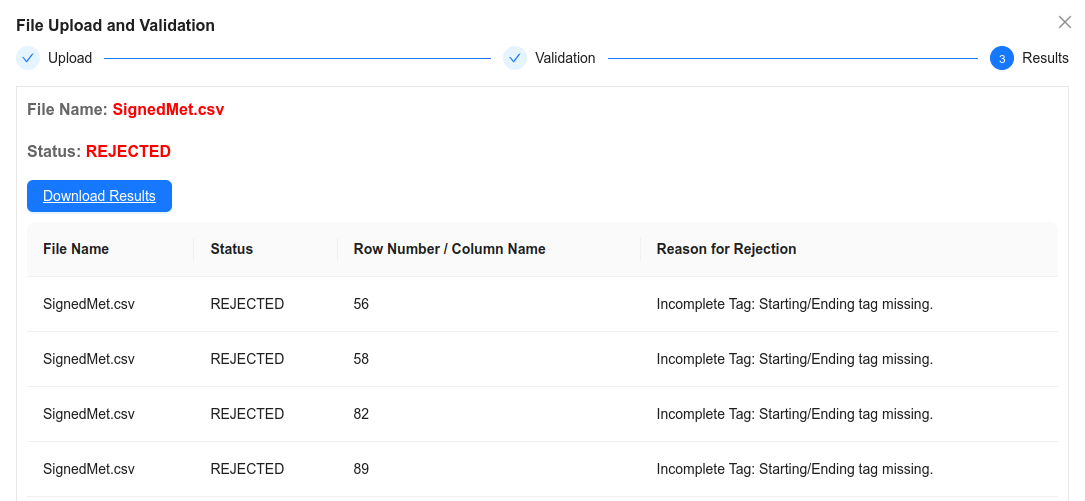The image size is (1085, 501).
Task: Select the row number 89 cell
Action: 361,469
